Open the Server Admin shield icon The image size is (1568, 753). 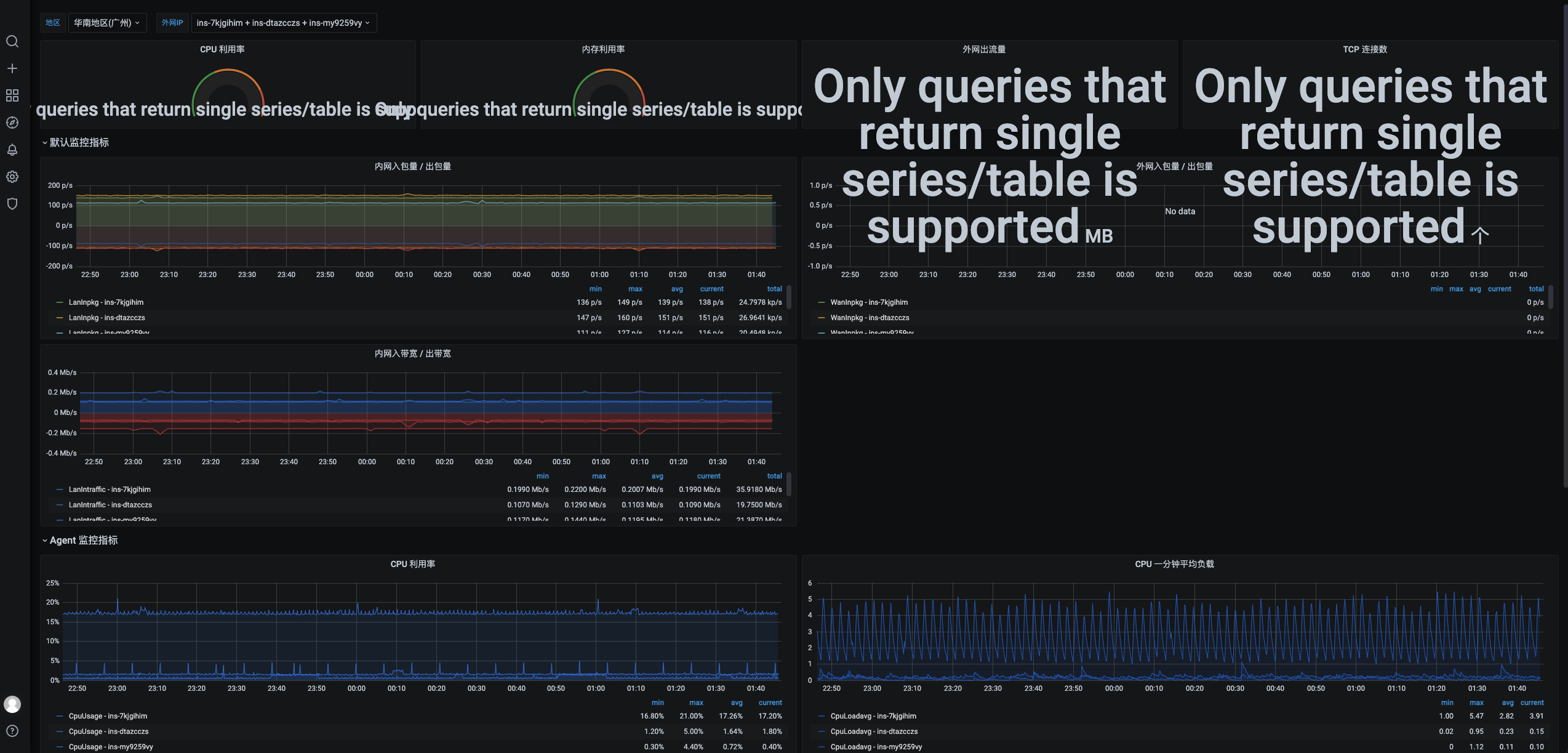[x=12, y=204]
